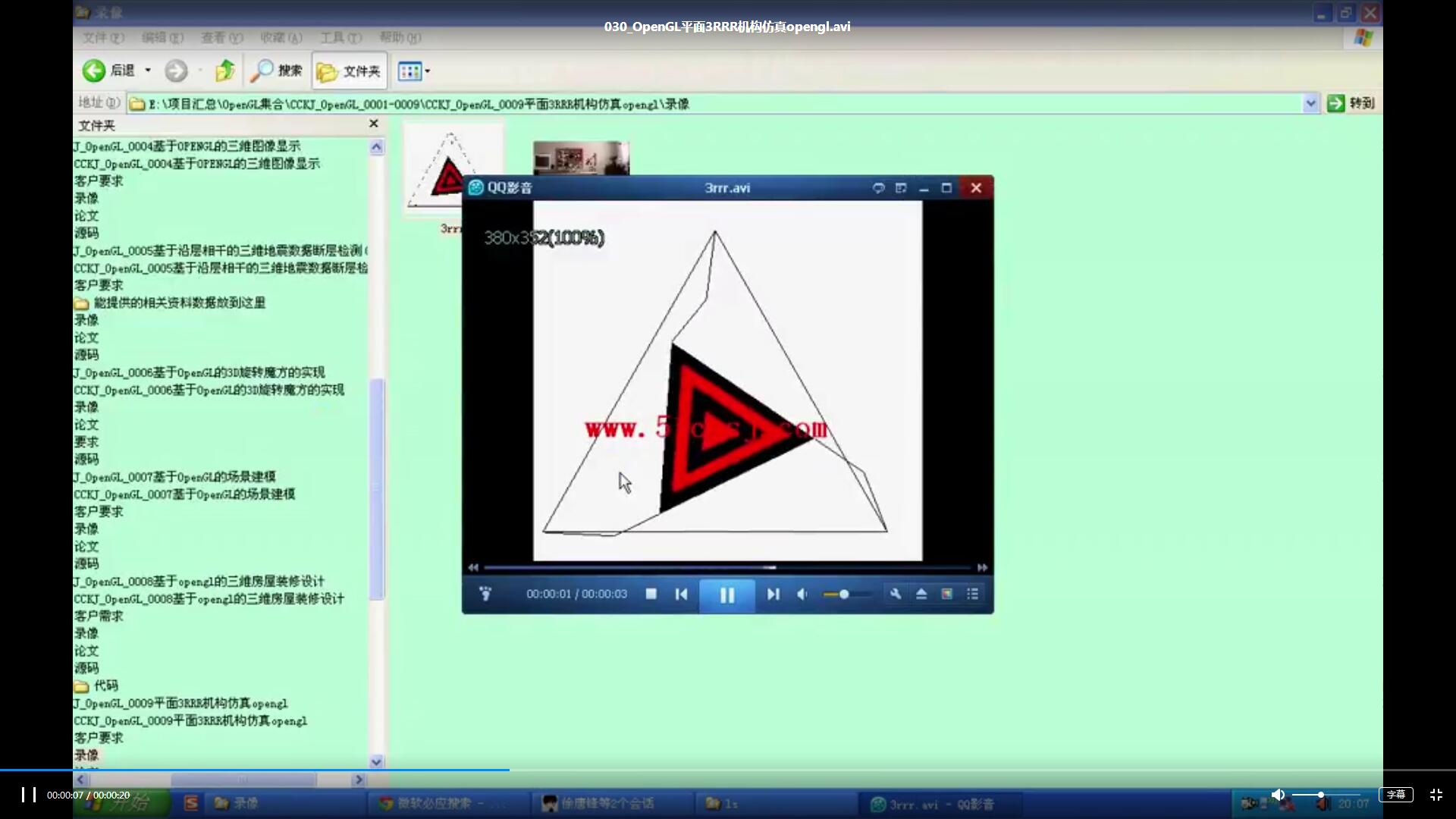Open the 文件 menu
This screenshot has height=819, width=1456.
[102, 37]
